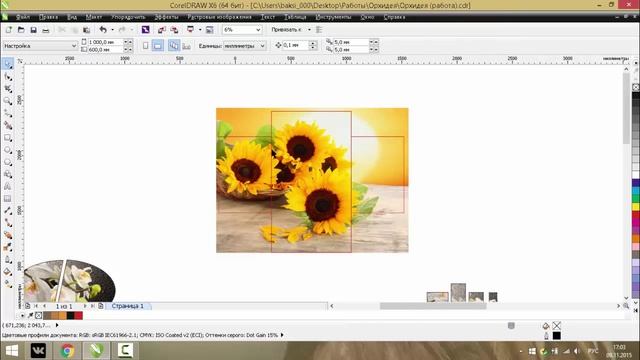Expand the cursor coordinates status arrow
Screen dimensions: 640x360
(57, 325)
